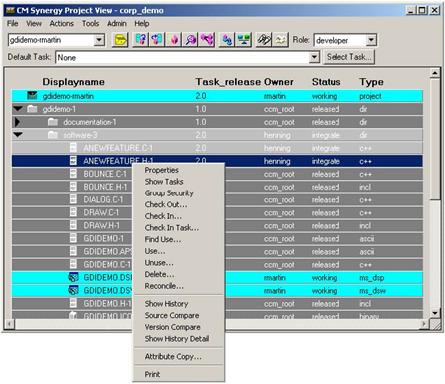
Task: Open the Actions menu
Action: 62,24
